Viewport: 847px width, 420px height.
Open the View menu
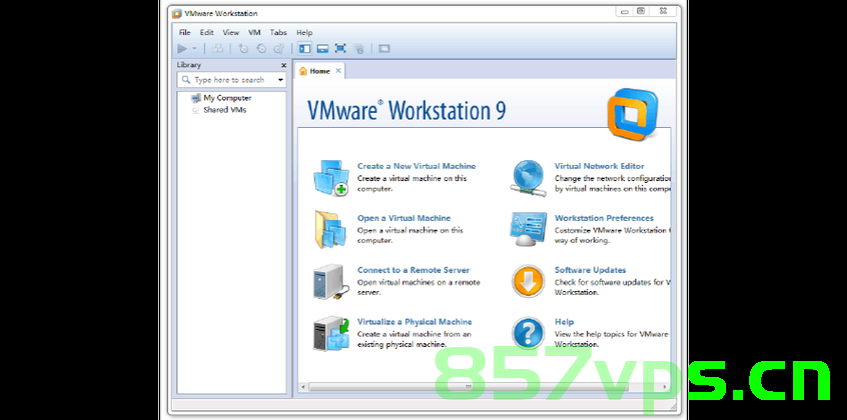(x=231, y=32)
